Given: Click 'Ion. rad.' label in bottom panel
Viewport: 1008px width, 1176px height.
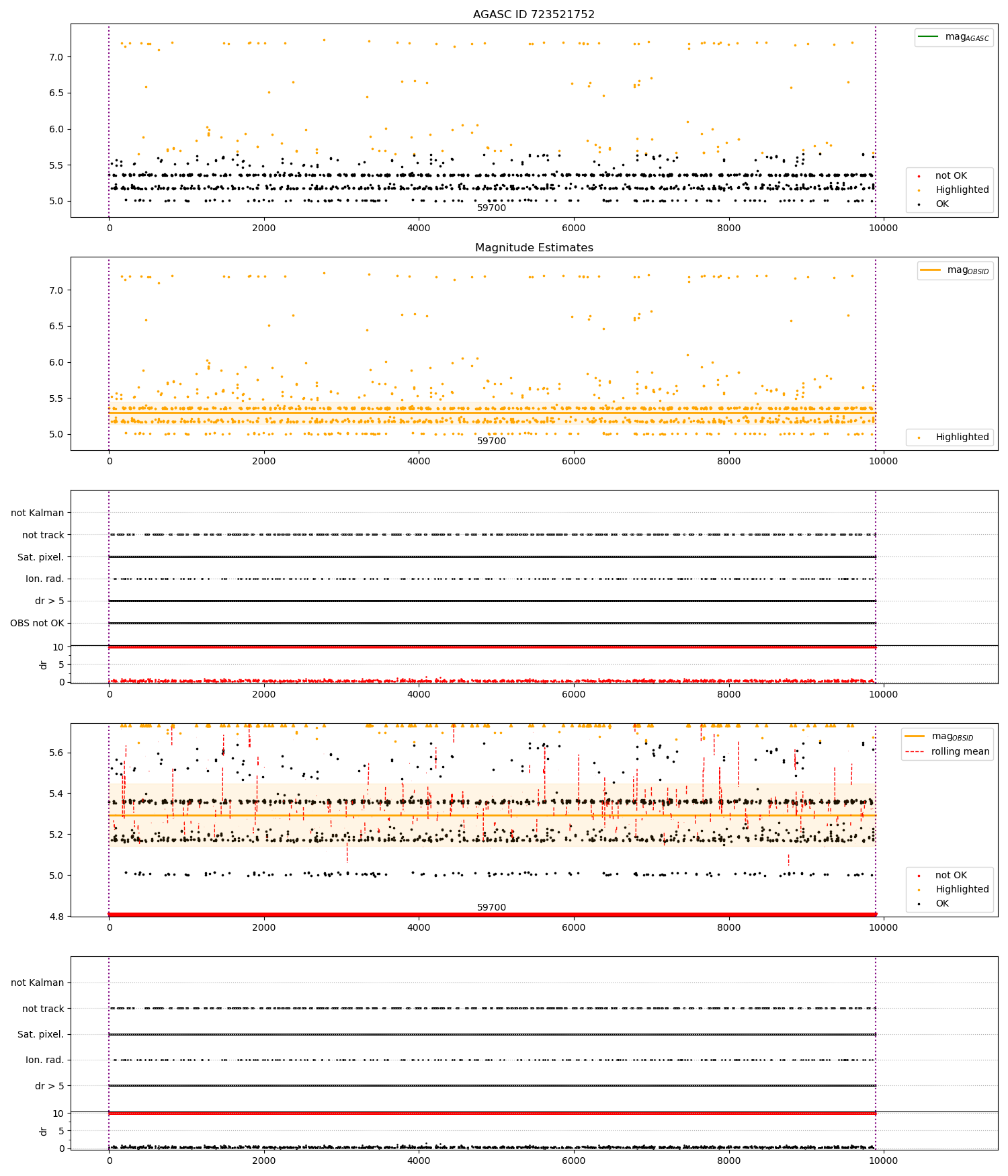Looking at the screenshot, I should point(45,1060).
